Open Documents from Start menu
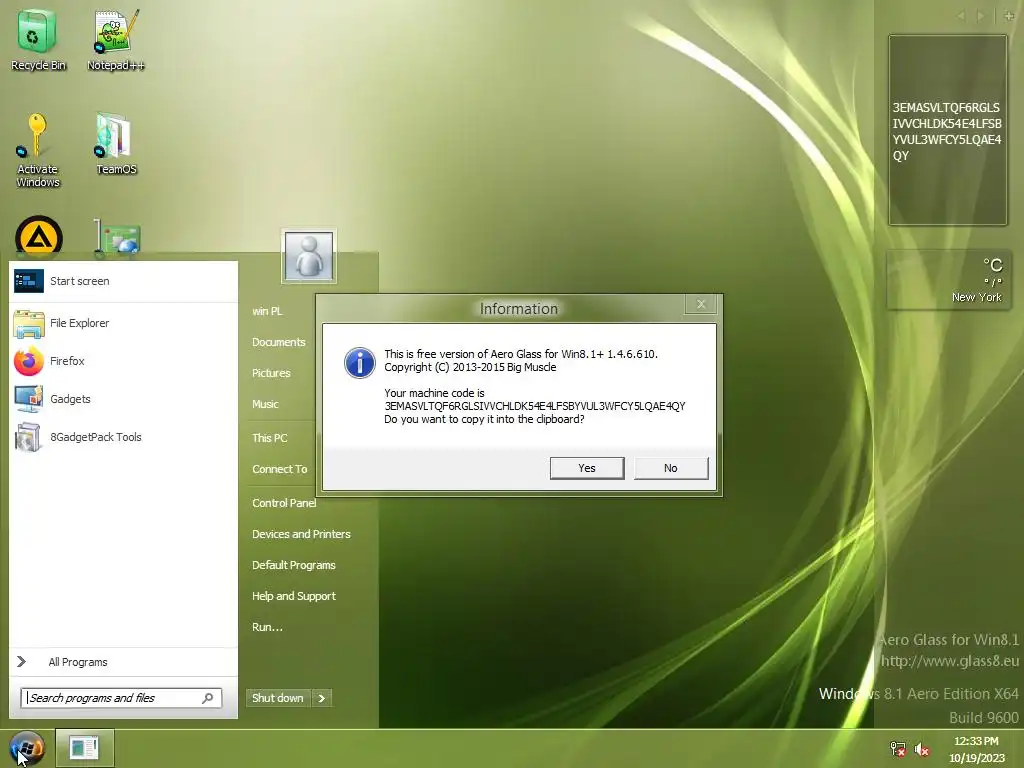The image size is (1024, 768). 279,342
